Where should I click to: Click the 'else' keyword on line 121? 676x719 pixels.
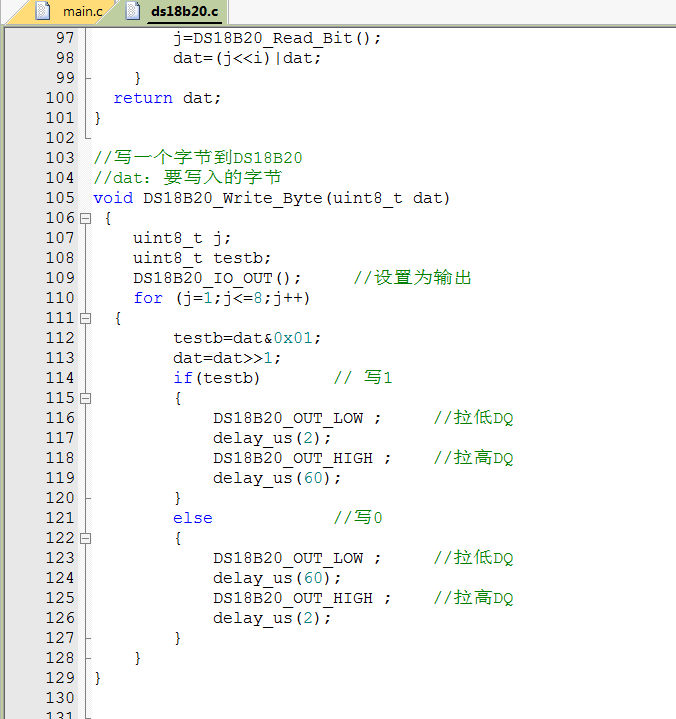coord(193,518)
